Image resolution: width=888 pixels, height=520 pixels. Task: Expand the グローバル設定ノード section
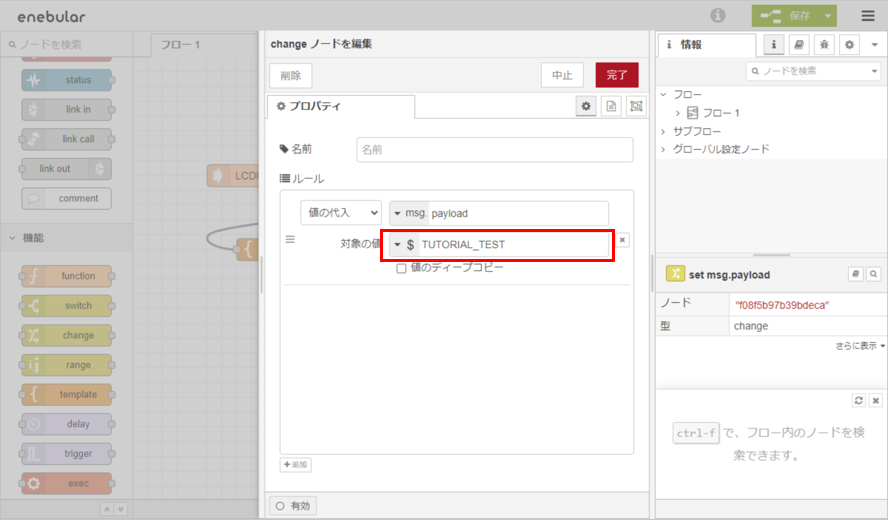[x=664, y=150]
